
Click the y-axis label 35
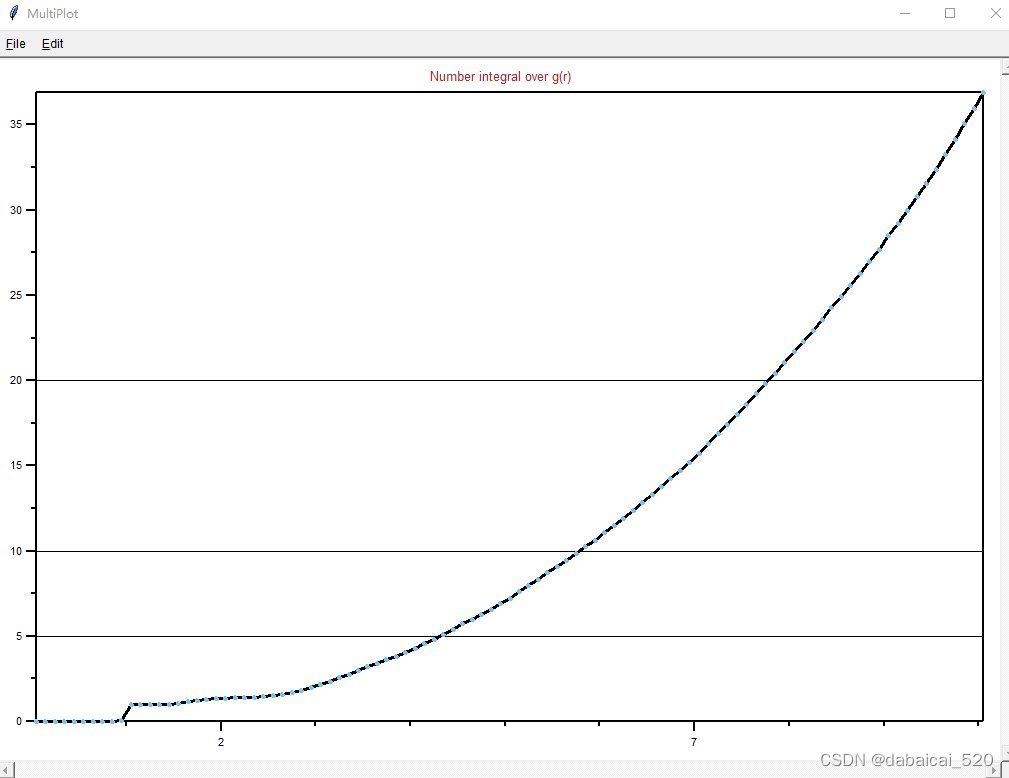pos(16,124)
